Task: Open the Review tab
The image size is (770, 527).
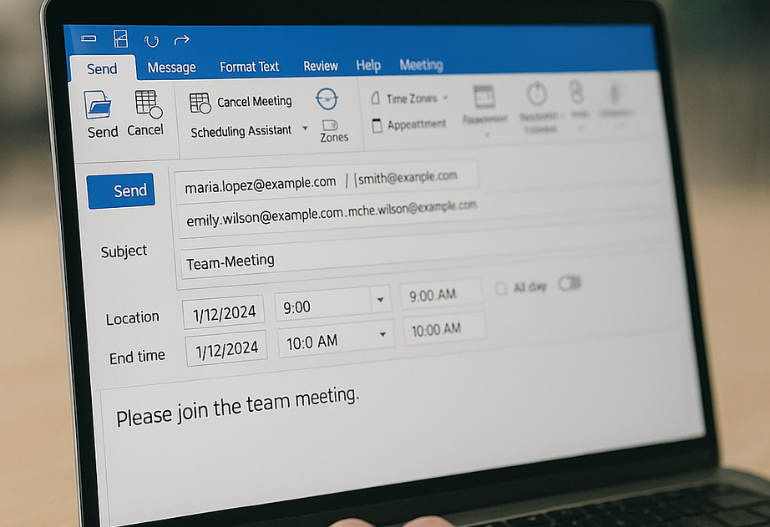Action: pyautogui.click(x=320, y=66)
